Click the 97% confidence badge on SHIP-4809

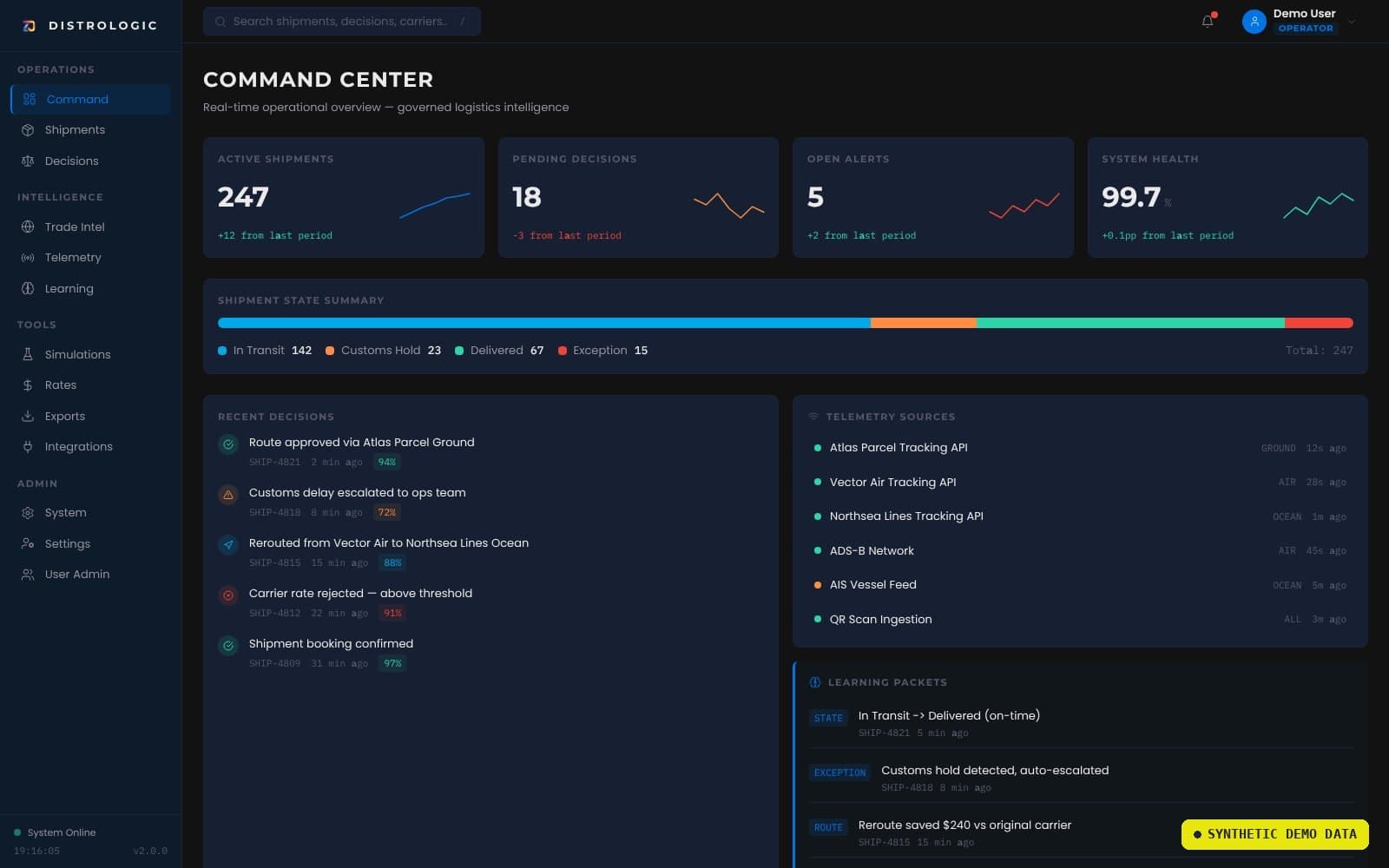point(392,663)
